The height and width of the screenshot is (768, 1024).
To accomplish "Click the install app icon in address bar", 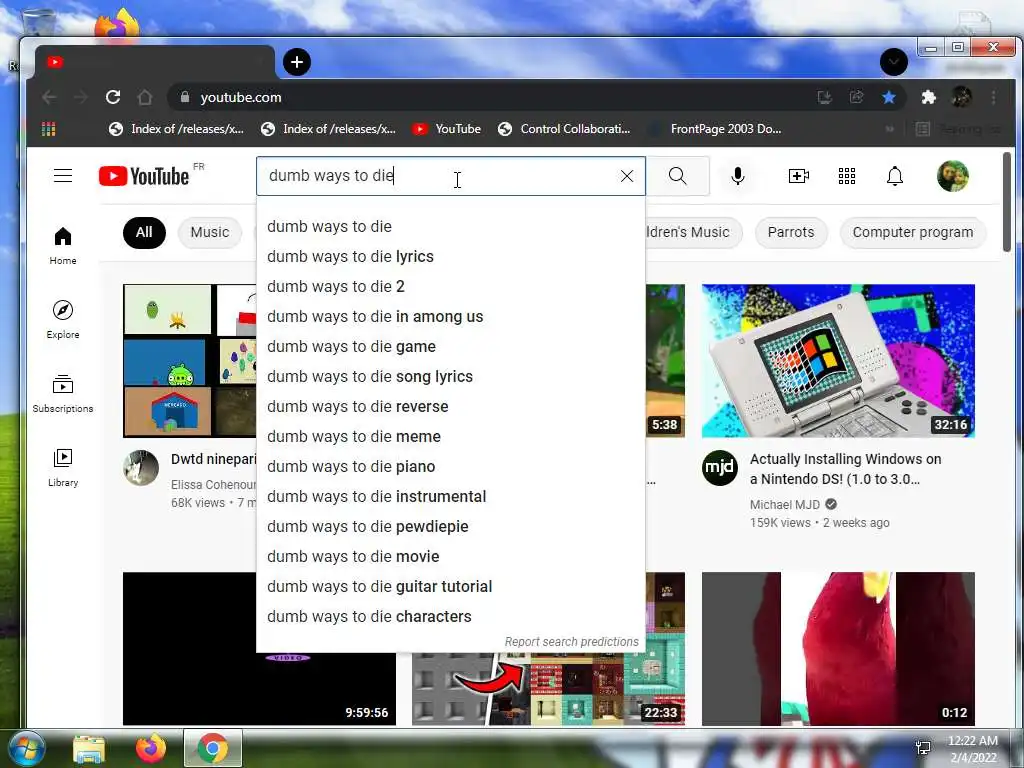I will 825,97.
